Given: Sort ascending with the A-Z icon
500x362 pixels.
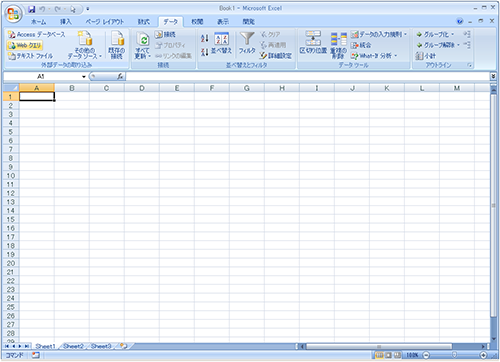Looking at the screenshot, I should tap(204, 38).
